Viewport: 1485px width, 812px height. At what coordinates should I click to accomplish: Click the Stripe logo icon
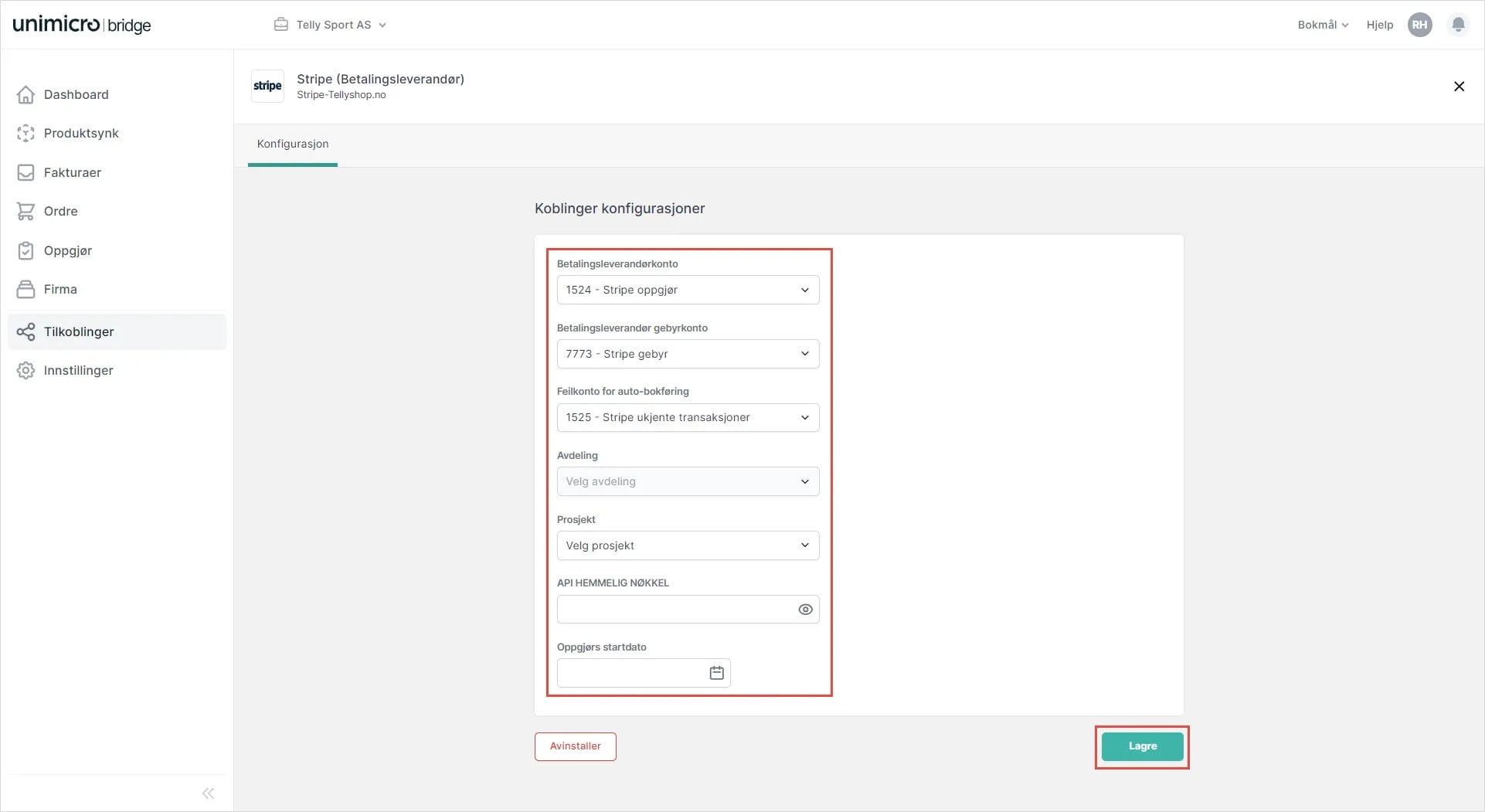pos(267,86)
